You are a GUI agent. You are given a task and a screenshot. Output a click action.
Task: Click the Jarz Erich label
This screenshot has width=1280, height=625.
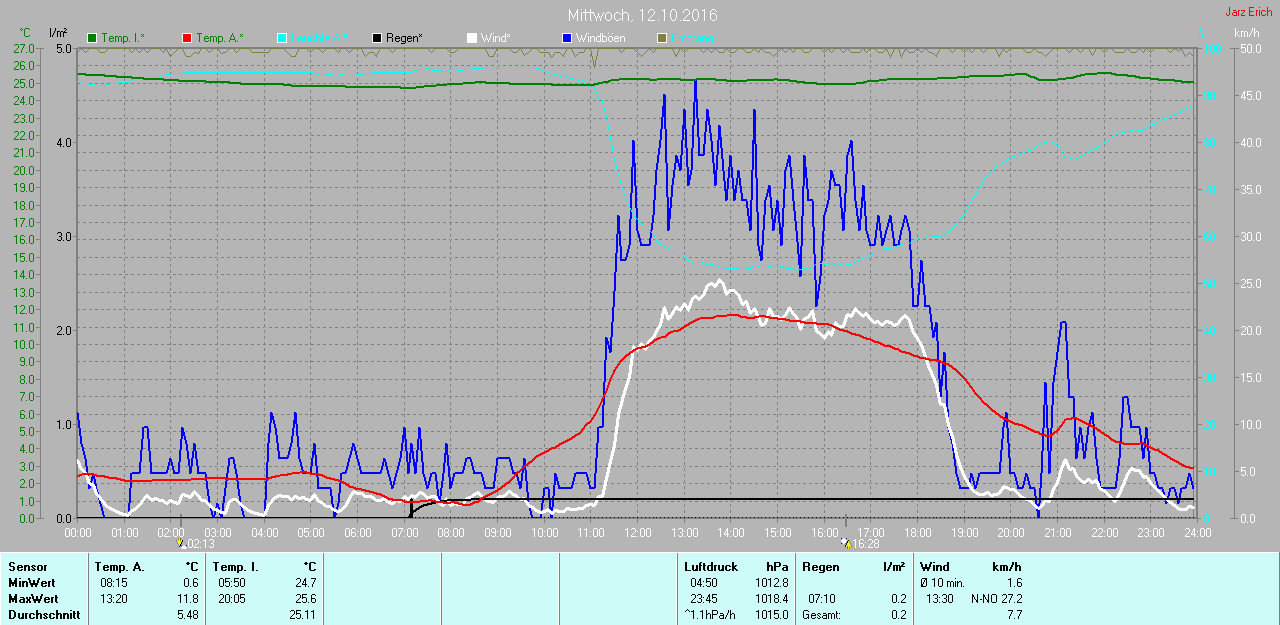coord(1250,12)
